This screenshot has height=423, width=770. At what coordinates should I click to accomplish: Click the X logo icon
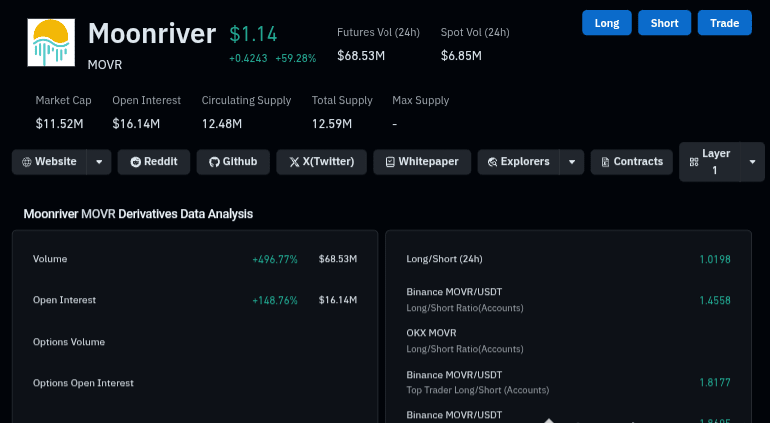(294, 162)
